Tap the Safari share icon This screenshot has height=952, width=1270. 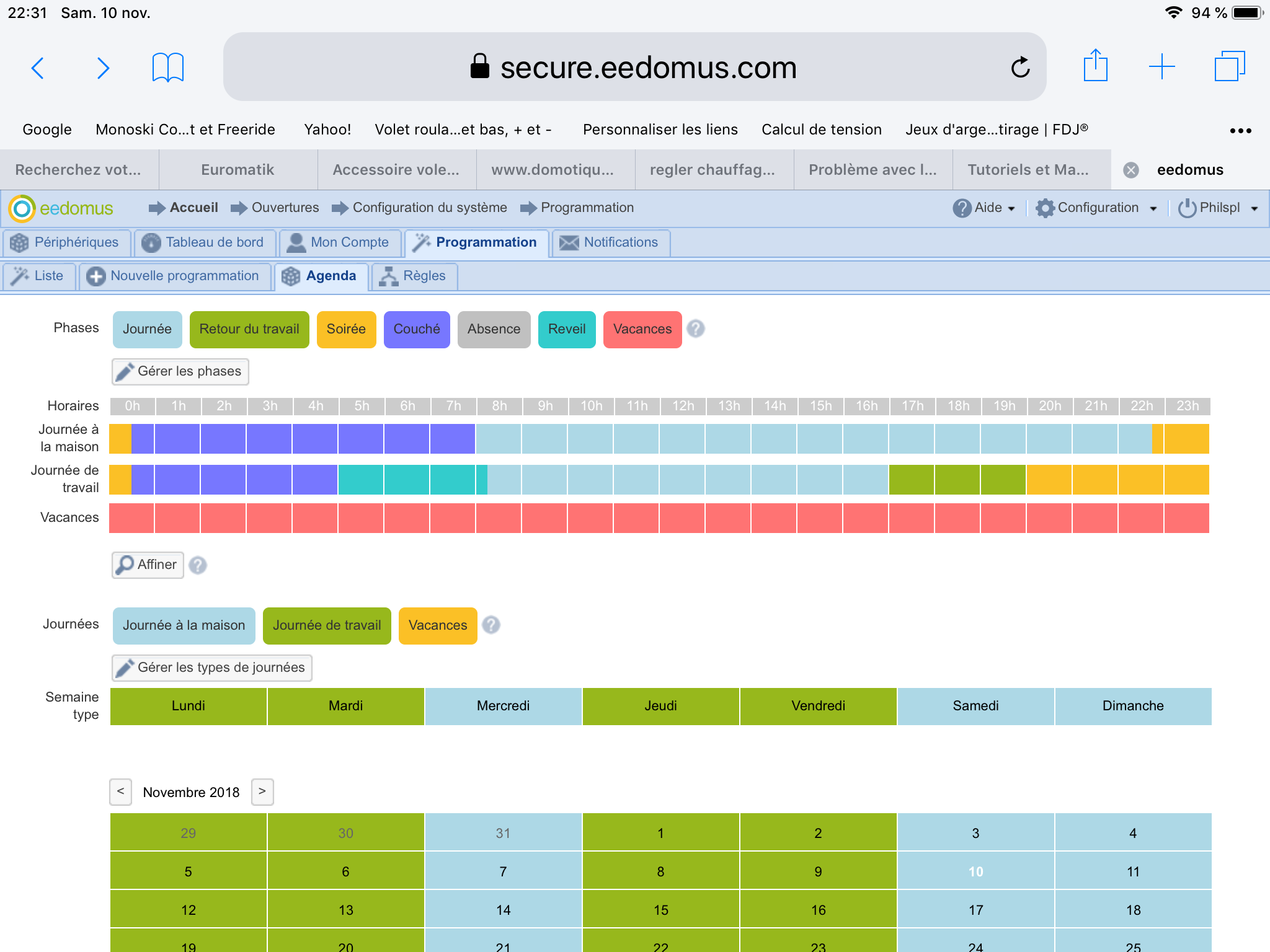(1096, 65)
